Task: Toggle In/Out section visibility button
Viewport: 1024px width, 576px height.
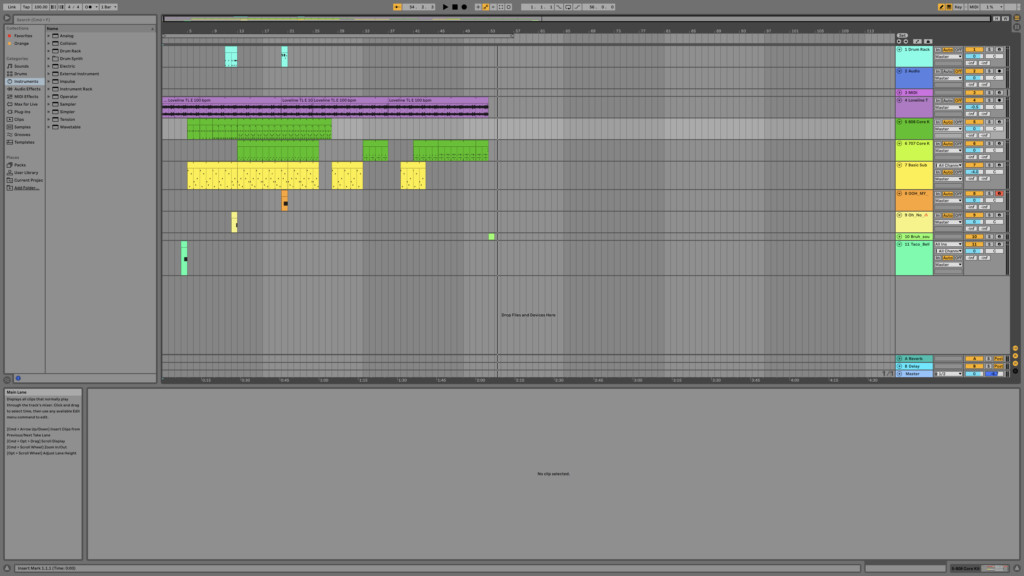Action: pos(1016,348)
